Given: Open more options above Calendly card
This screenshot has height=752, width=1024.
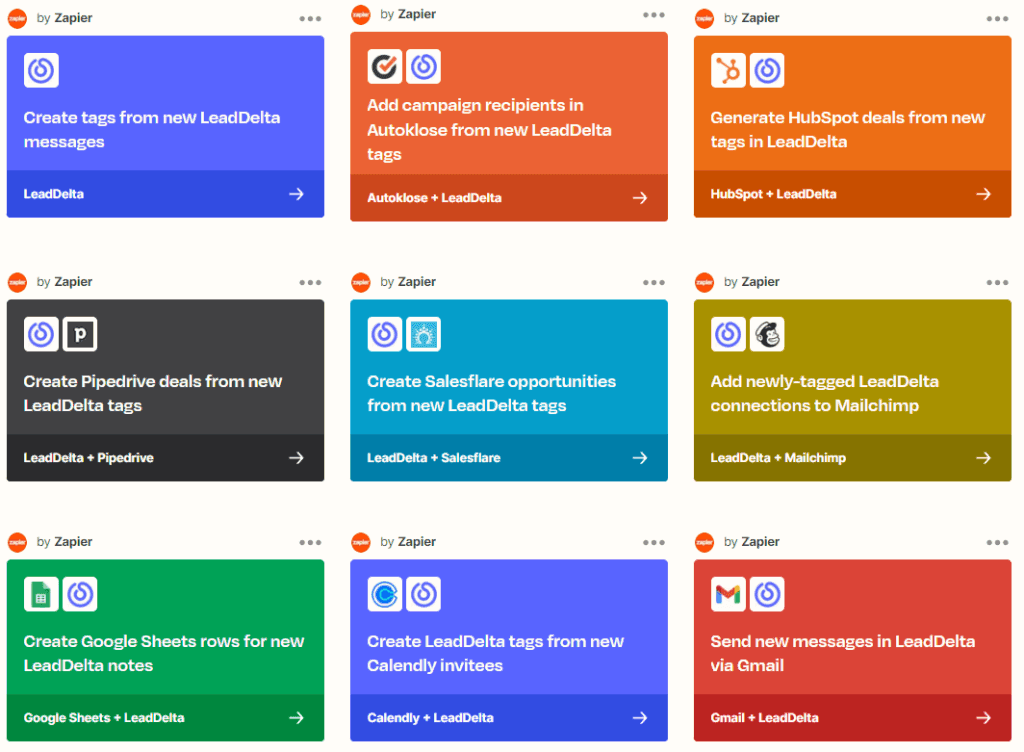Looking at the screenshot, I should click(654, 542).
